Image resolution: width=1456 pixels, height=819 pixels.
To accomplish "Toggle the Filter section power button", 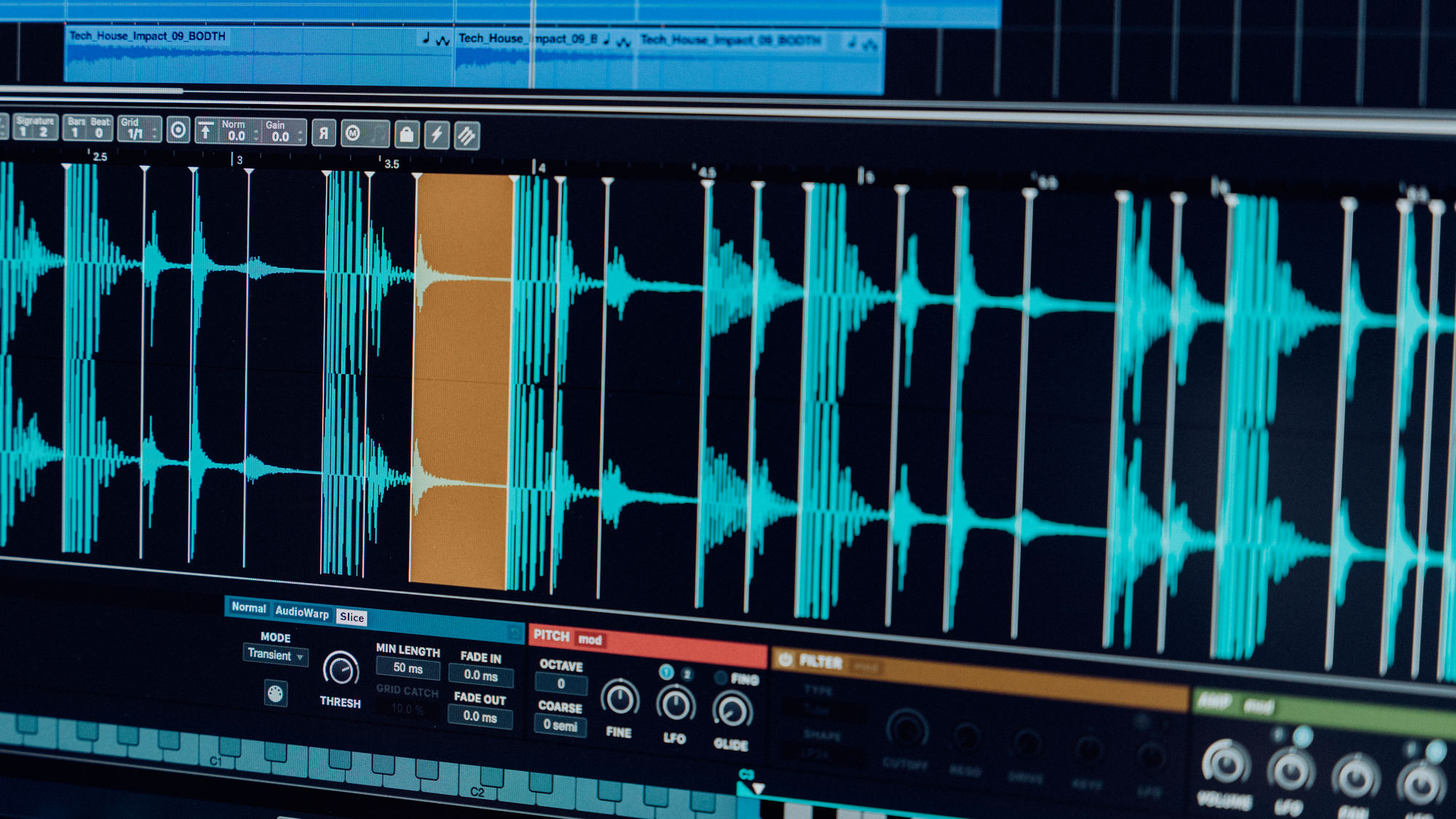I will tap(785, 660).
